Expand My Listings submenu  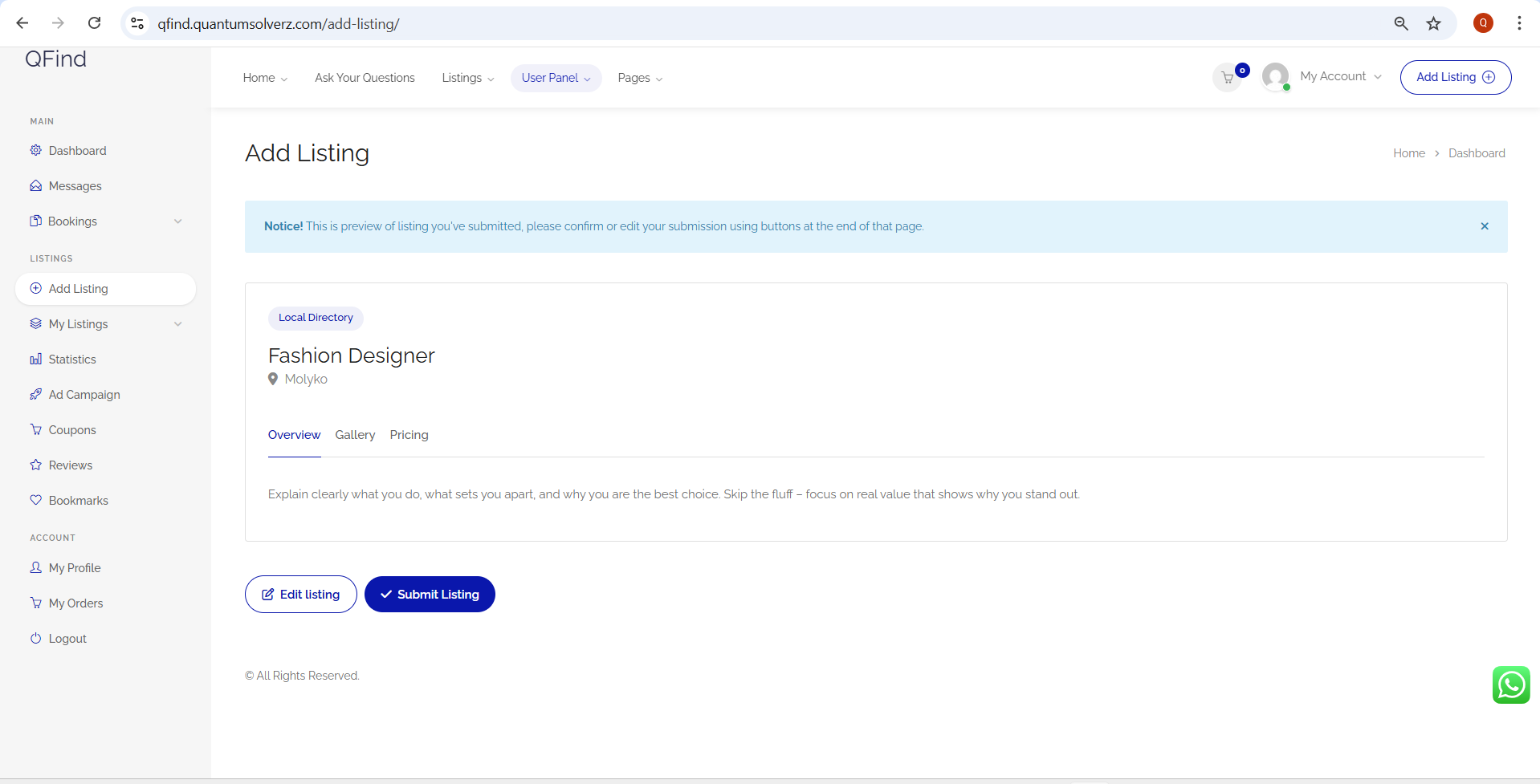click(x=177, y=324)
